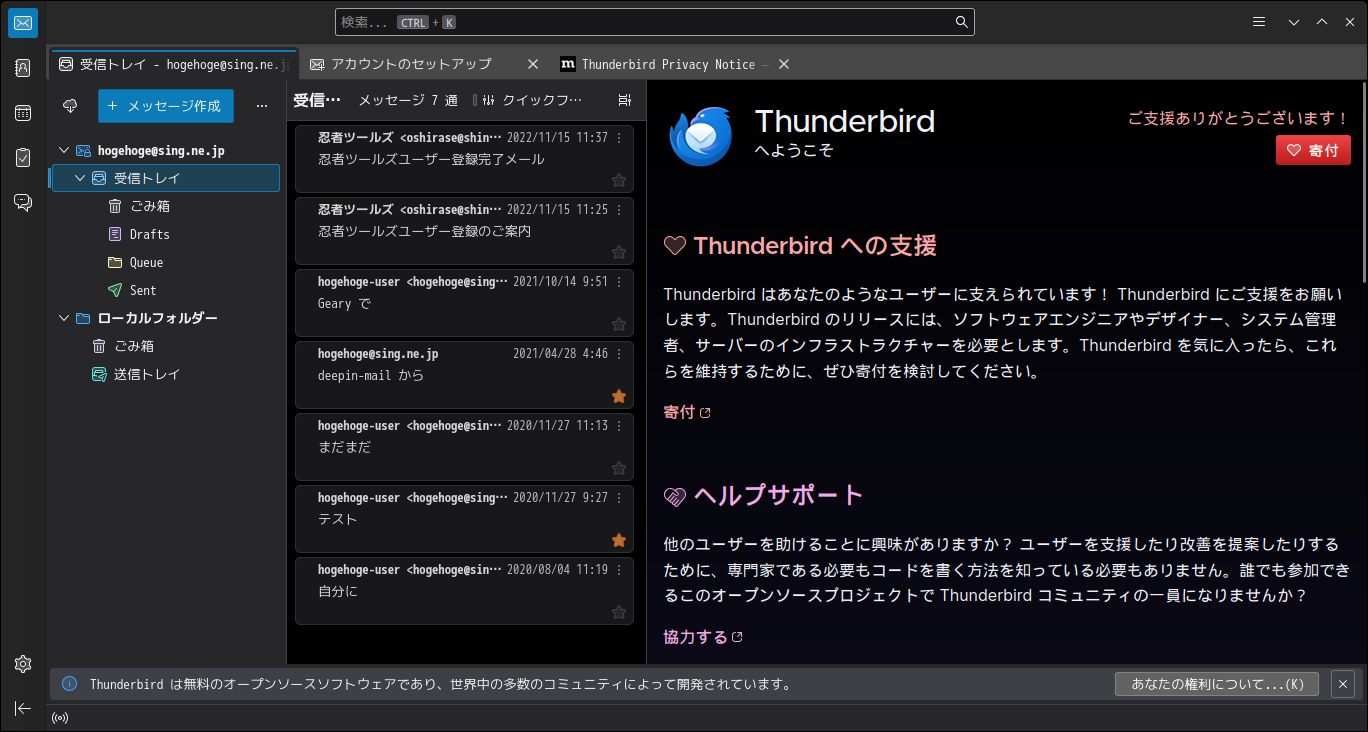The height and width of the screenshot is (732, 1368).
Task: Collapse the hogehoge@sing.ne.jp account tree
Action: [x=63, y=150]
